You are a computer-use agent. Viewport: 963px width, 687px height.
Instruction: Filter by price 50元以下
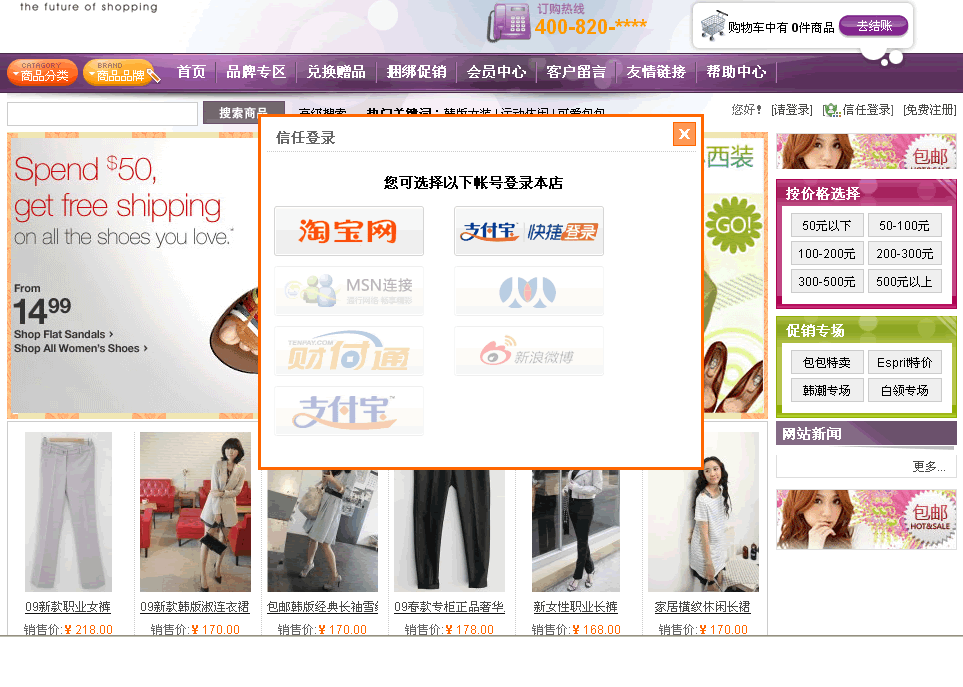[827, 225]
